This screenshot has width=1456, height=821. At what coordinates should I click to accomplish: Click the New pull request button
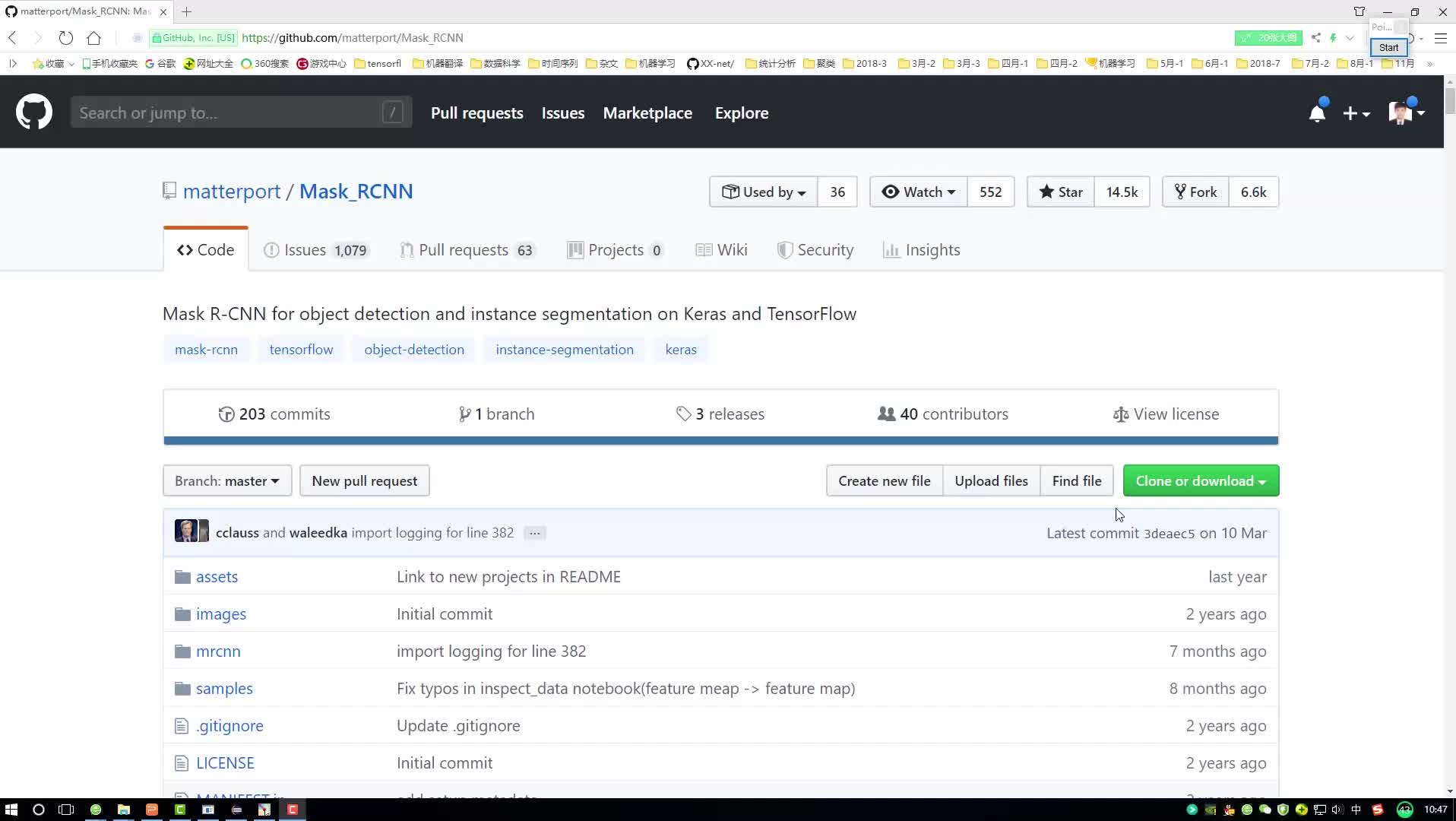[x=365, y=481]
